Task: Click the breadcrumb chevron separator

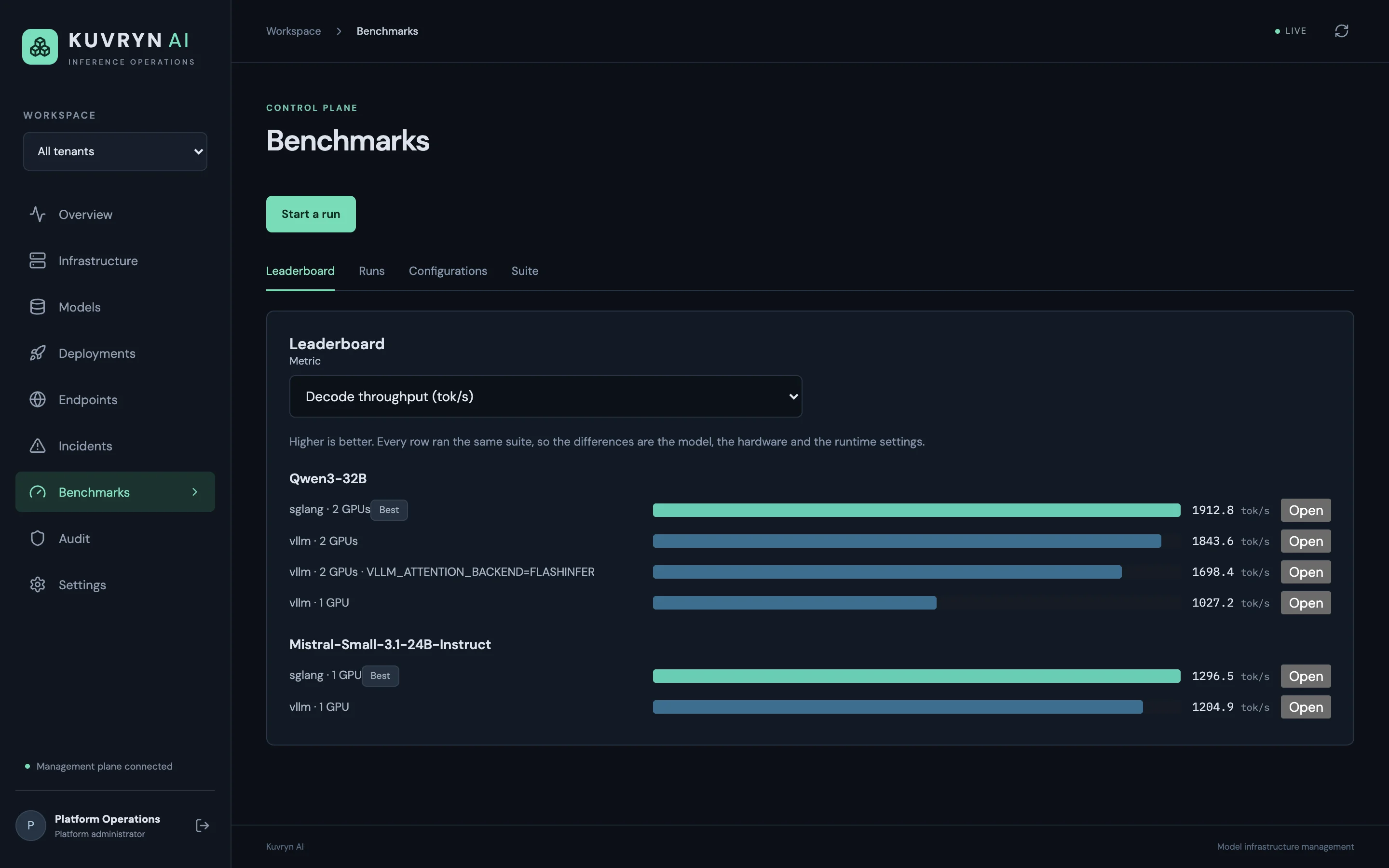Action: click(339, 31)
